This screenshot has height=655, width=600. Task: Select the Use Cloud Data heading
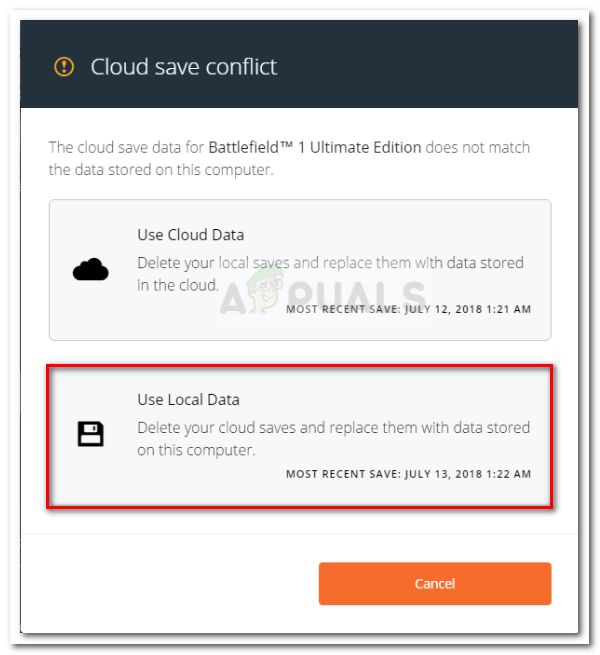(x=190, y=235)
